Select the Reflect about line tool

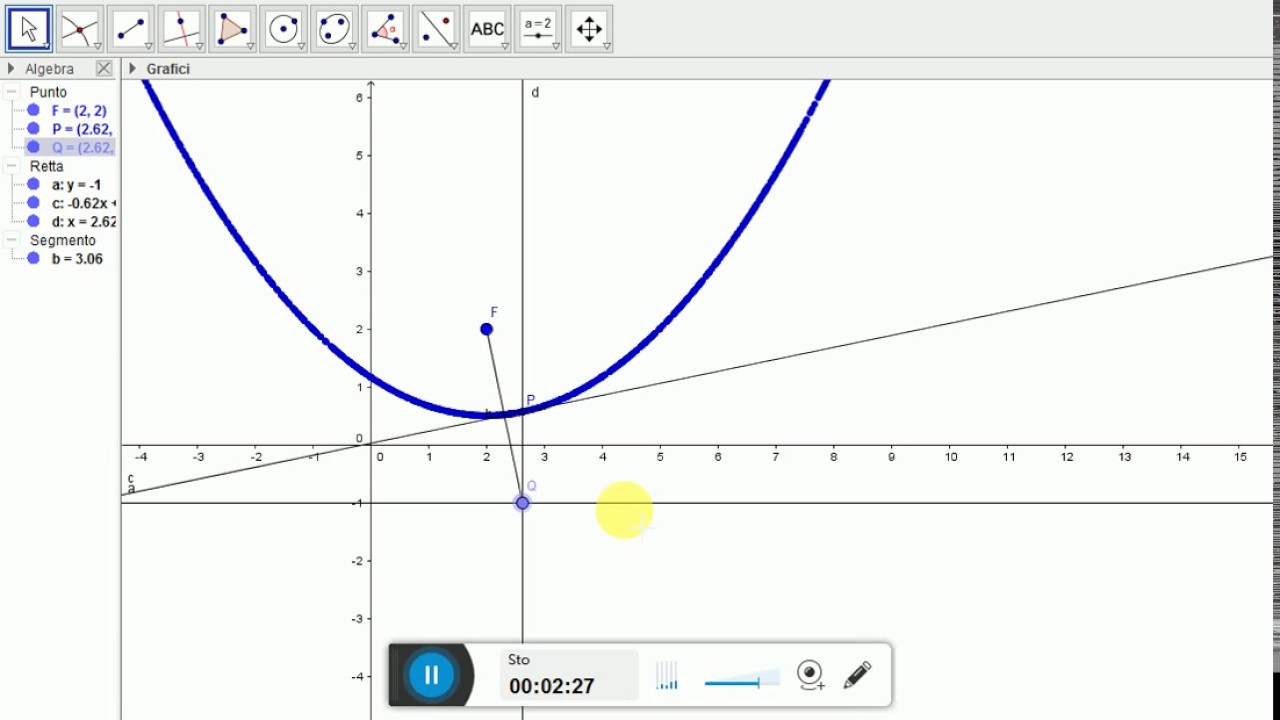[x=437, y=29]
